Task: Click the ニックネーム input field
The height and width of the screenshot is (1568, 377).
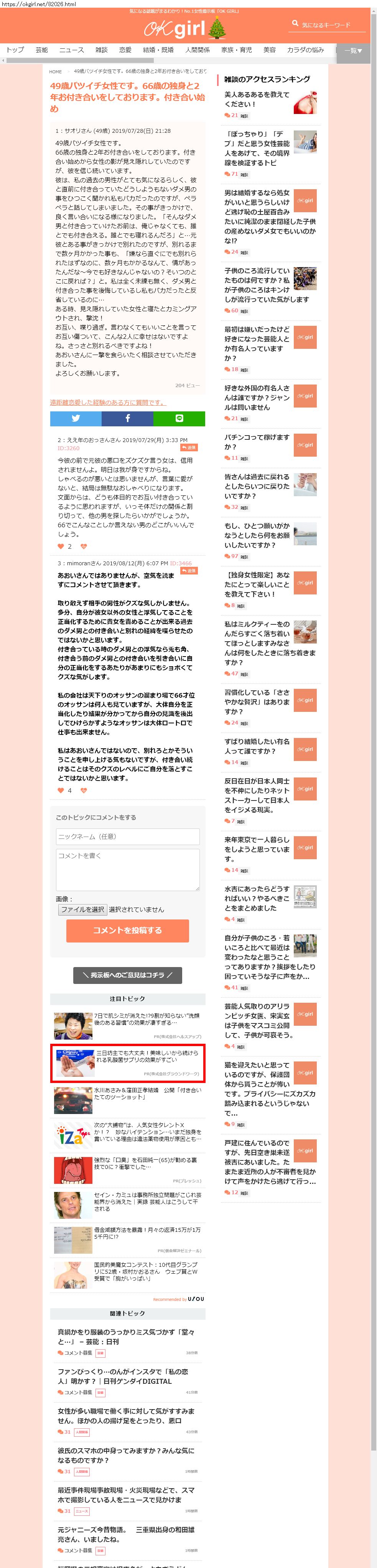Action: (128, 836)
